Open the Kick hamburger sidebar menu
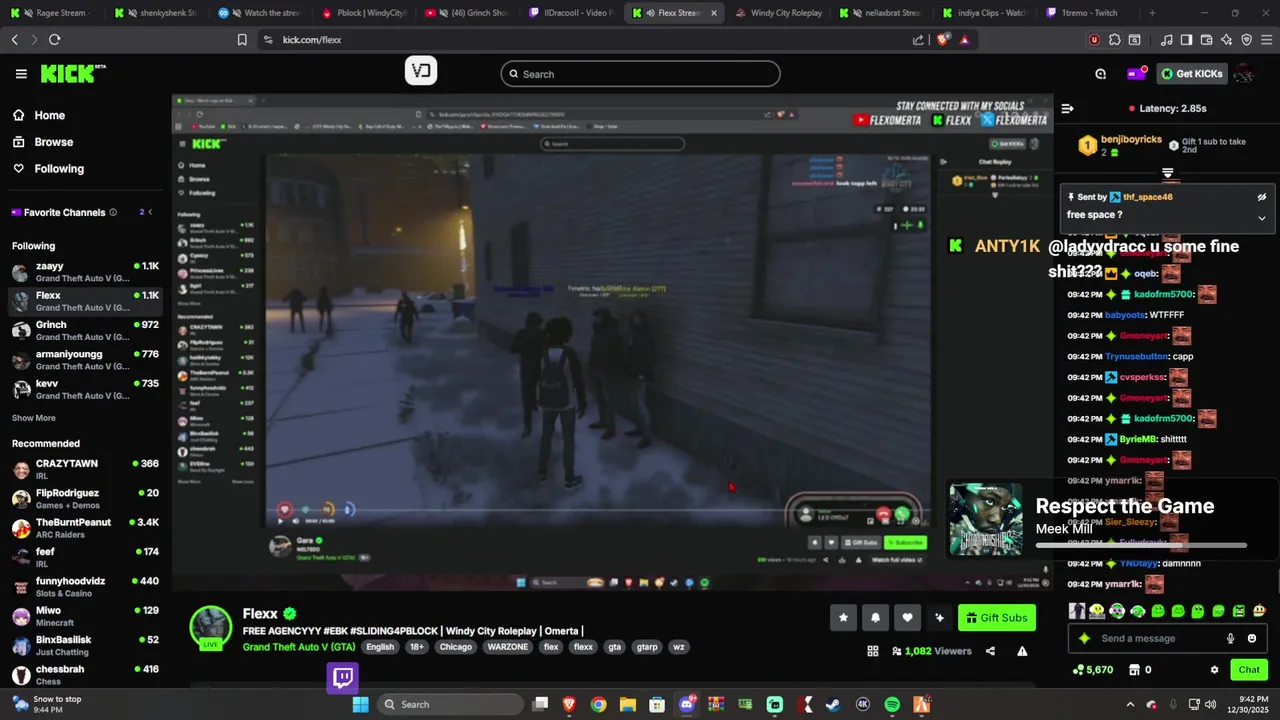 coord(21,74)
